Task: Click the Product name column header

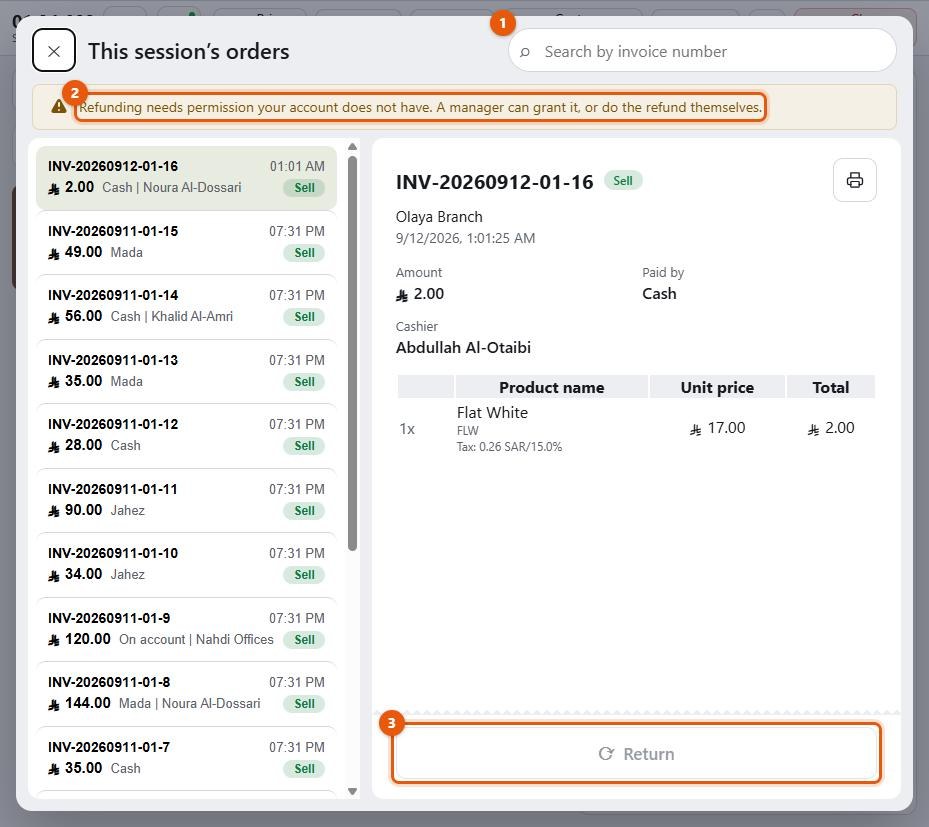Action: 552,387
